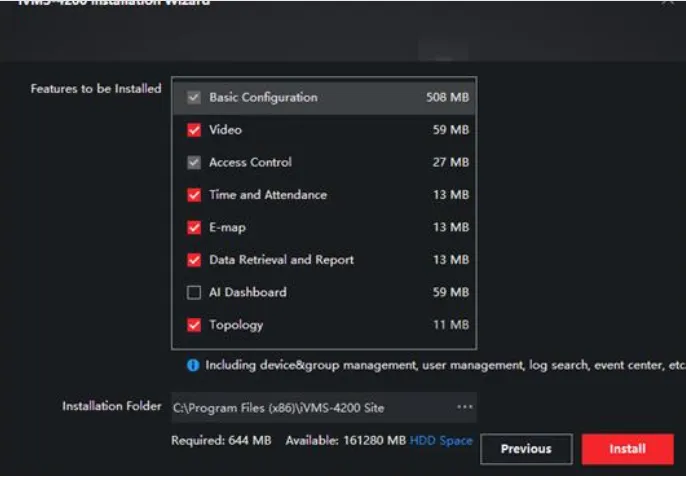Click the Access Control checkbox
The height and width of the screenshot is (480, 686).
[x=194, y=163]
